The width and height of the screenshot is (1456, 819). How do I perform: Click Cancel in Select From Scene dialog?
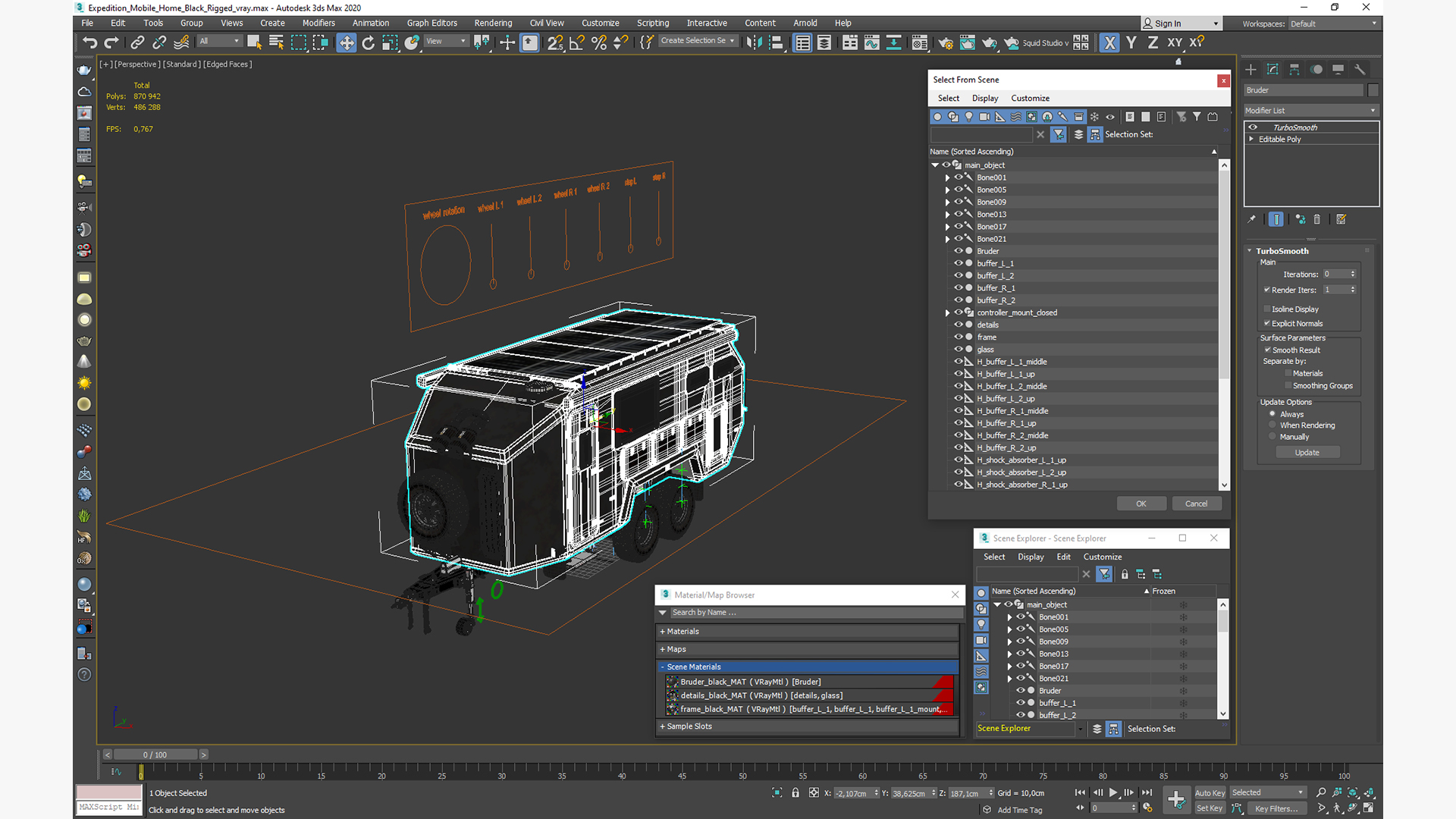(x=1197, y=504)
